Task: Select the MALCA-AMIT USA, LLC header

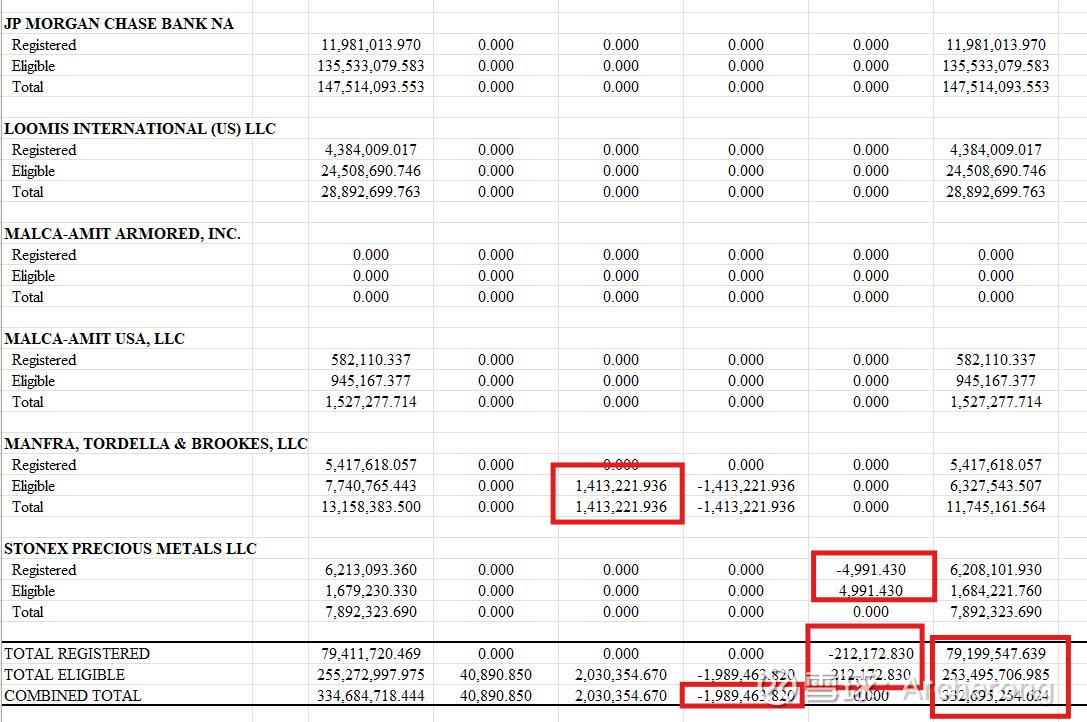Action: coord(94,339)
